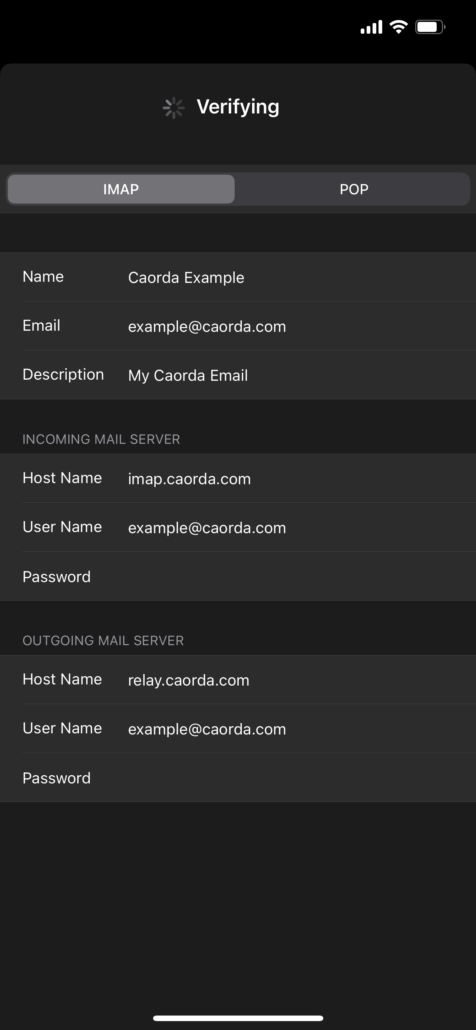Tap the Verifying title text
Viewport: 476px width, 1030px height.
coord(238,107)
